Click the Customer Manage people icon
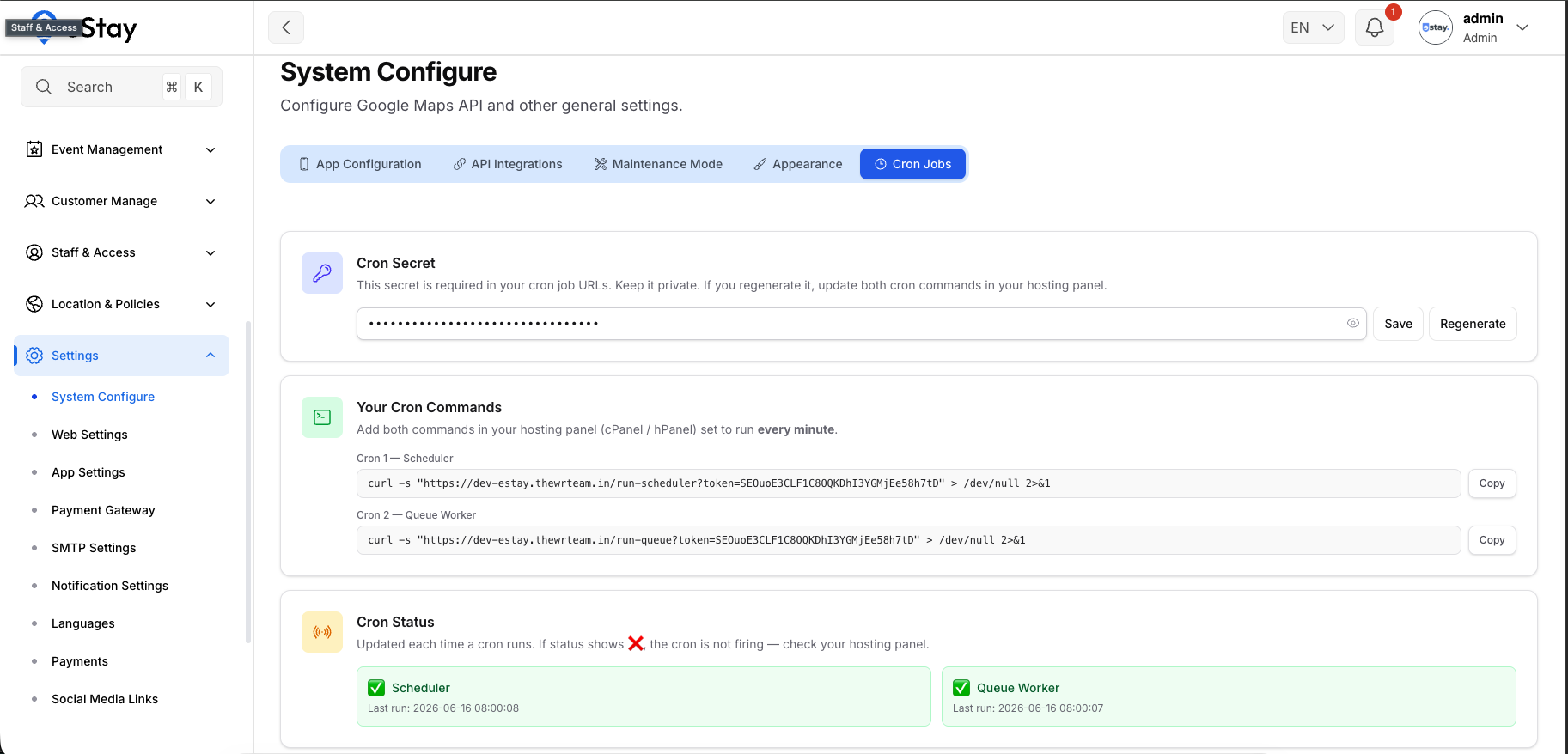The height and width of the screenshot is (754, 1568). pos(34,201)
